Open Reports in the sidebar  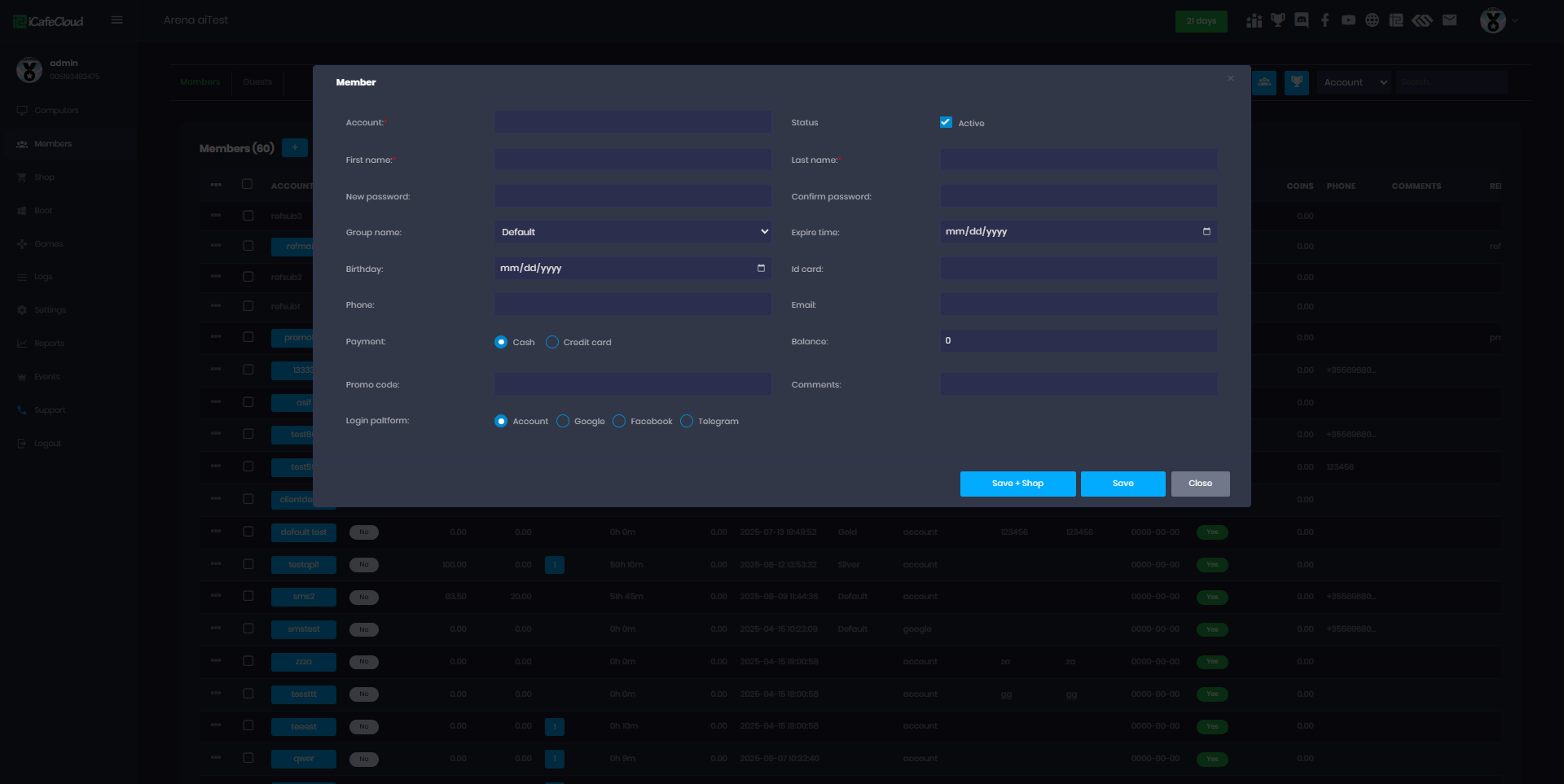pos(49,344)
